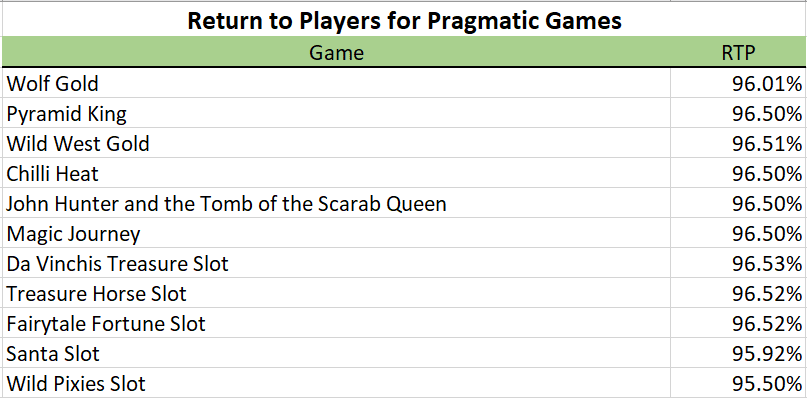Image resolution: width=807 pixels, height=398 pixels.
Task: Select the Wild Pixies Slot cell
Action: tap(337, 383)
